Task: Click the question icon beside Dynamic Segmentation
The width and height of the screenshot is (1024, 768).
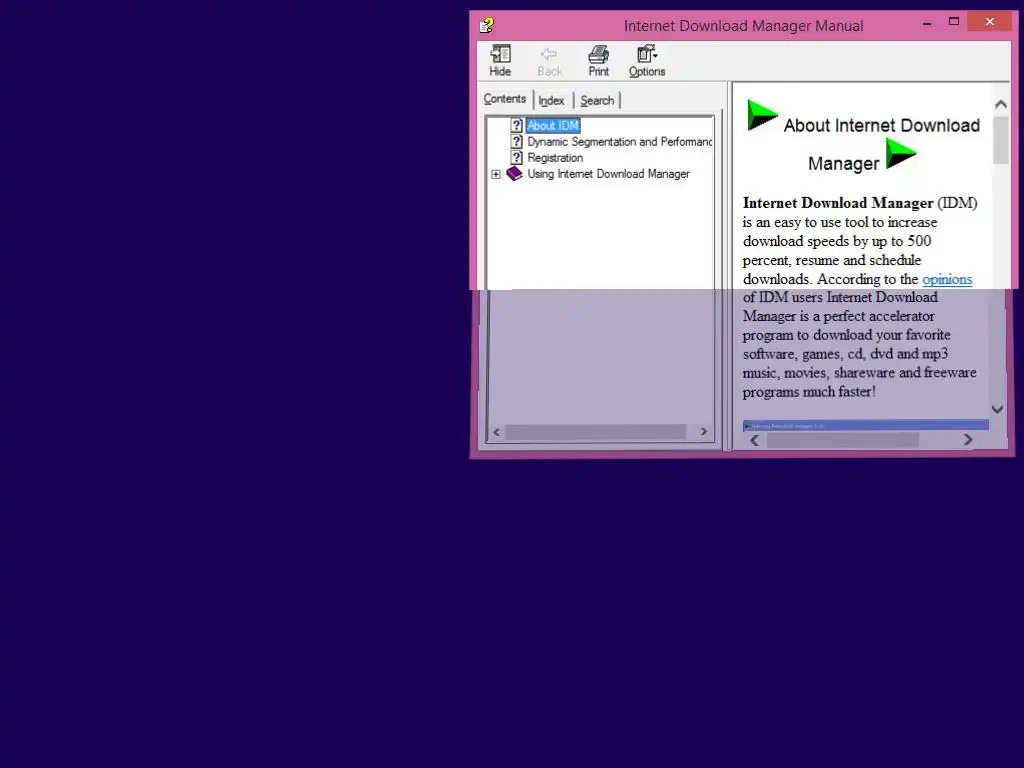Action: (517, 142)
